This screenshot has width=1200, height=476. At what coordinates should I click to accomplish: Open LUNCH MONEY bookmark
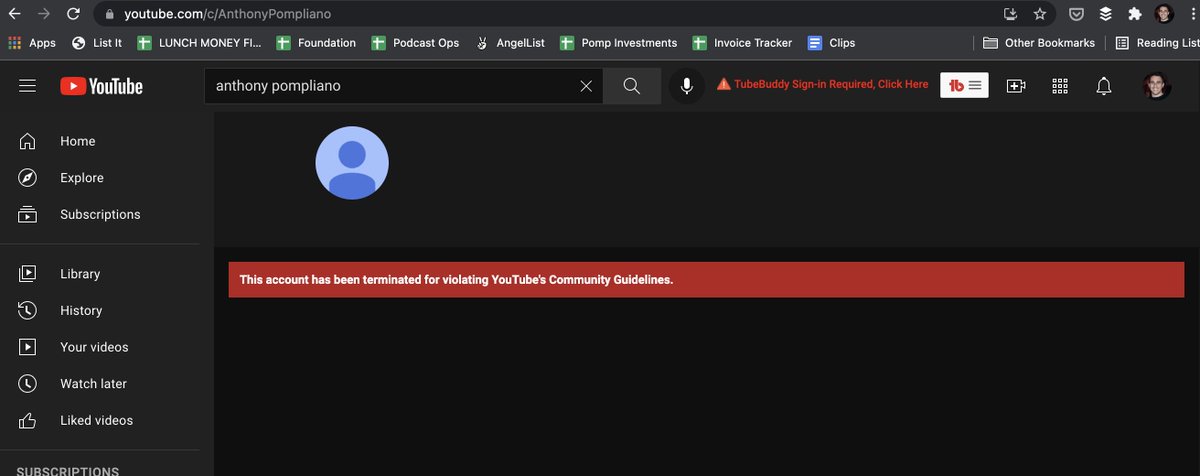199,43
